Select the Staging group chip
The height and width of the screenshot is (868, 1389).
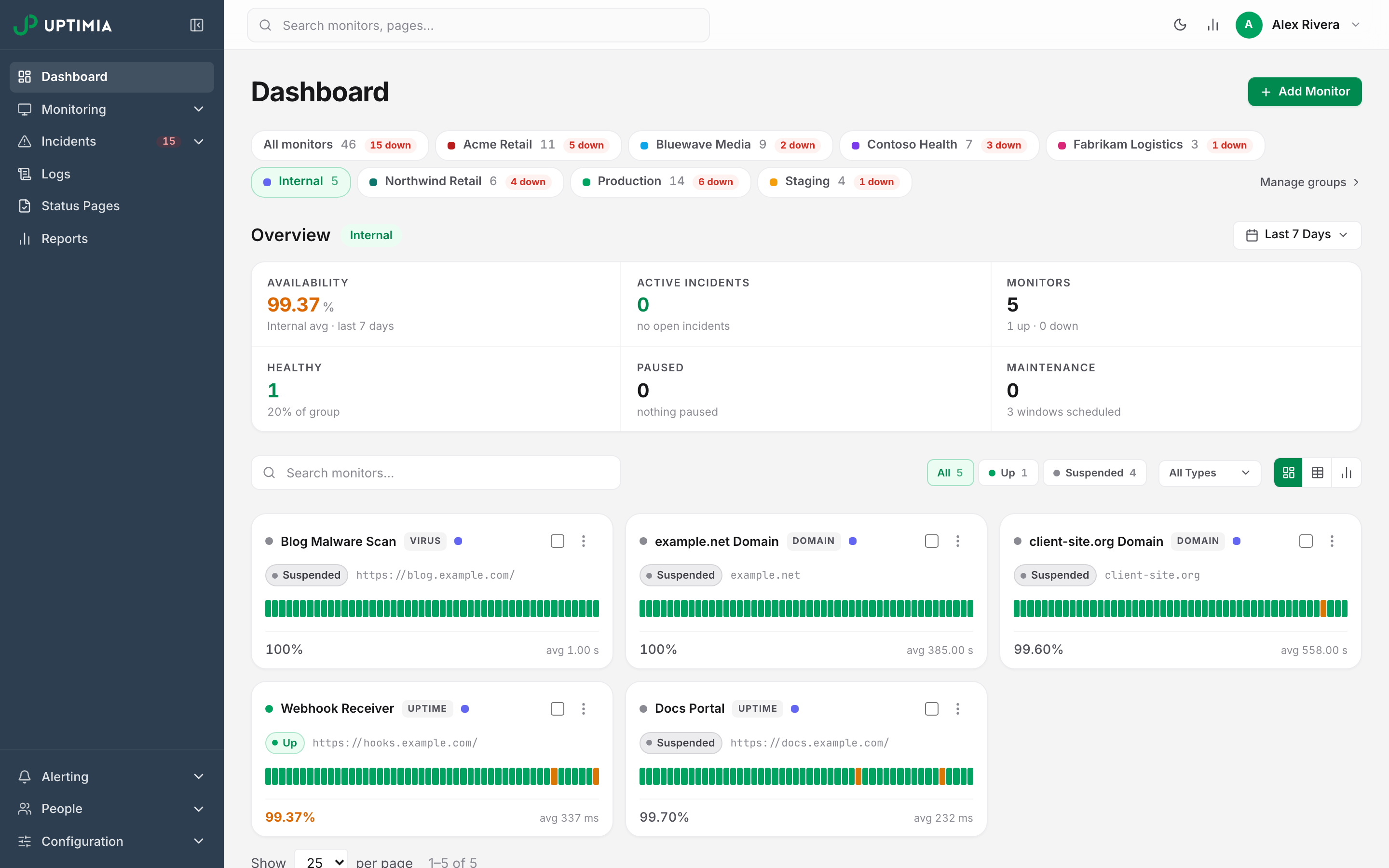[x=834, y=181]
